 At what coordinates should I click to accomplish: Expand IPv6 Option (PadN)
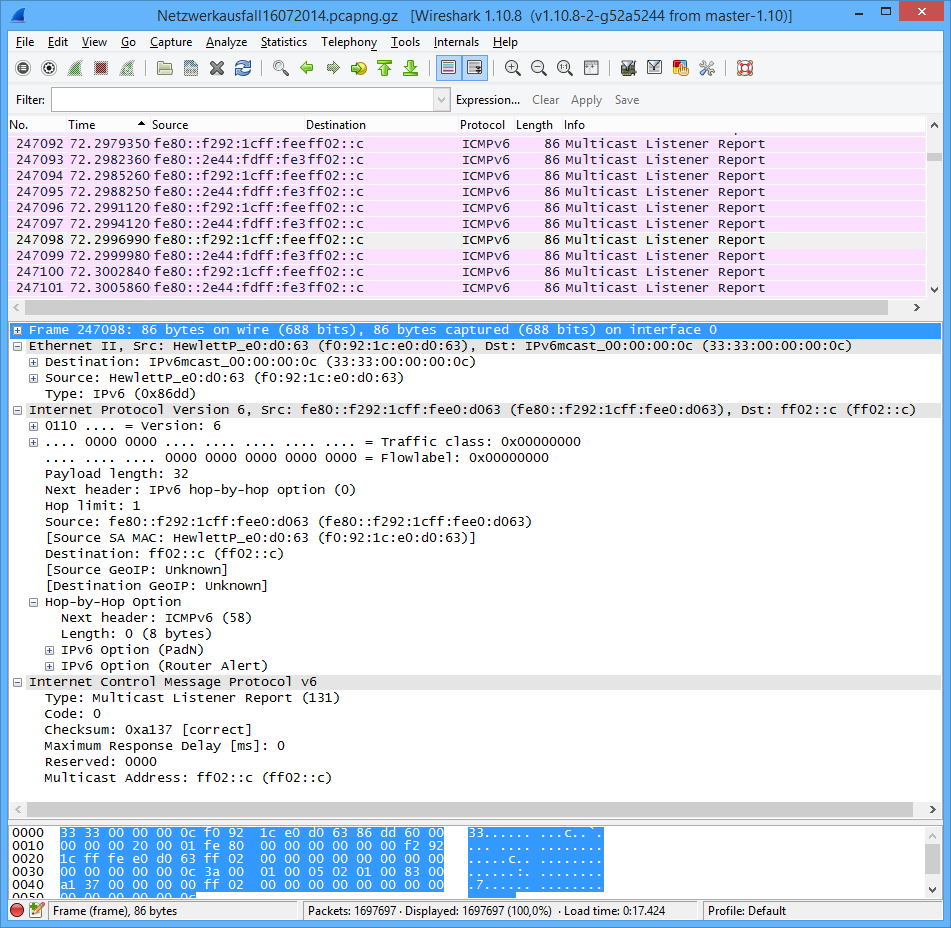coord(50,650)
